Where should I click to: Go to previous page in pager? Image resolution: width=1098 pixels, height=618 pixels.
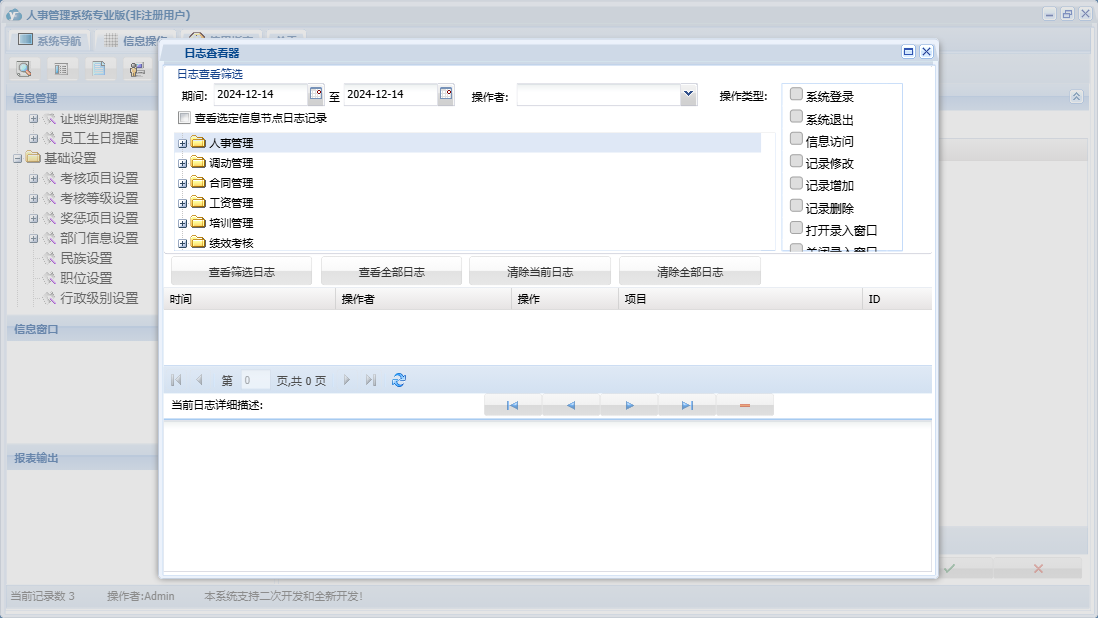pyautogui.click(x=200, y=380)
